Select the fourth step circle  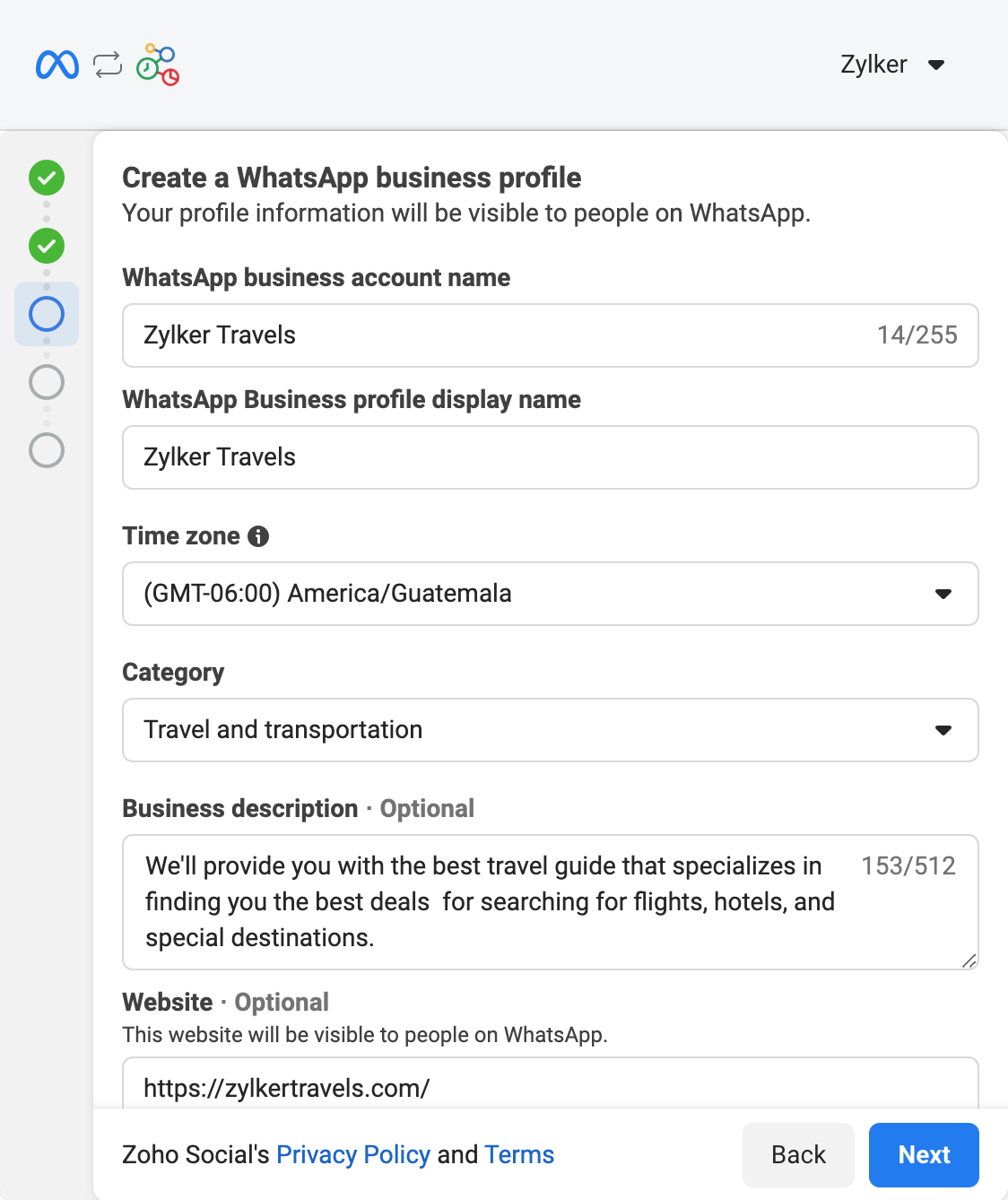[x=47, y=382]
